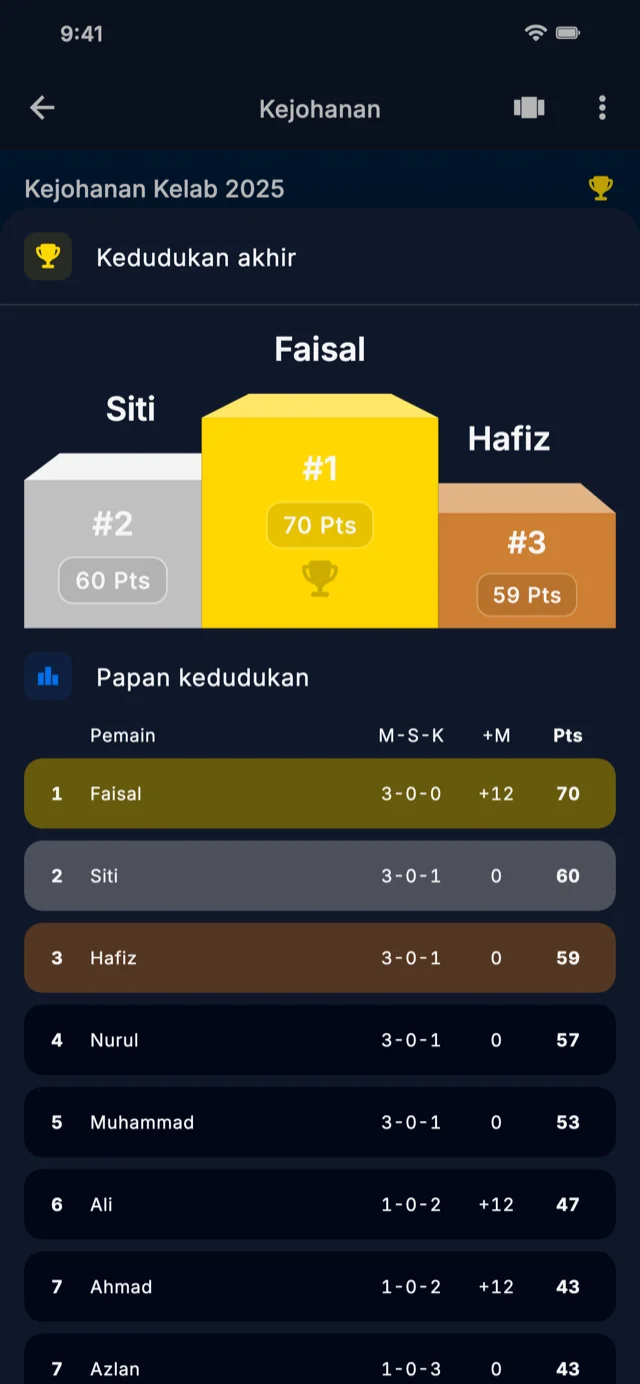Viewport: 640px width, 1384px height.
Task: Tap the 59 Pts badge on Hafiz's podium
Action: [x=525, y=595]
